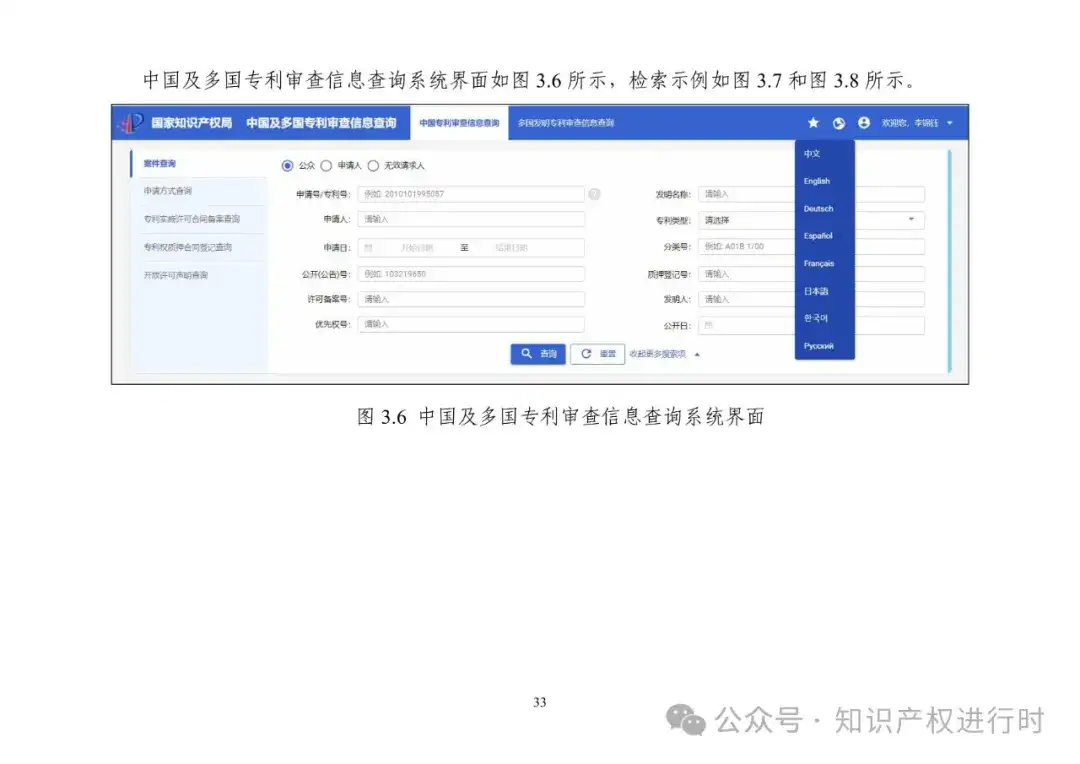Click the 公开日 date field
This screenshot has width=1080, height=764.
pos(811,325)
